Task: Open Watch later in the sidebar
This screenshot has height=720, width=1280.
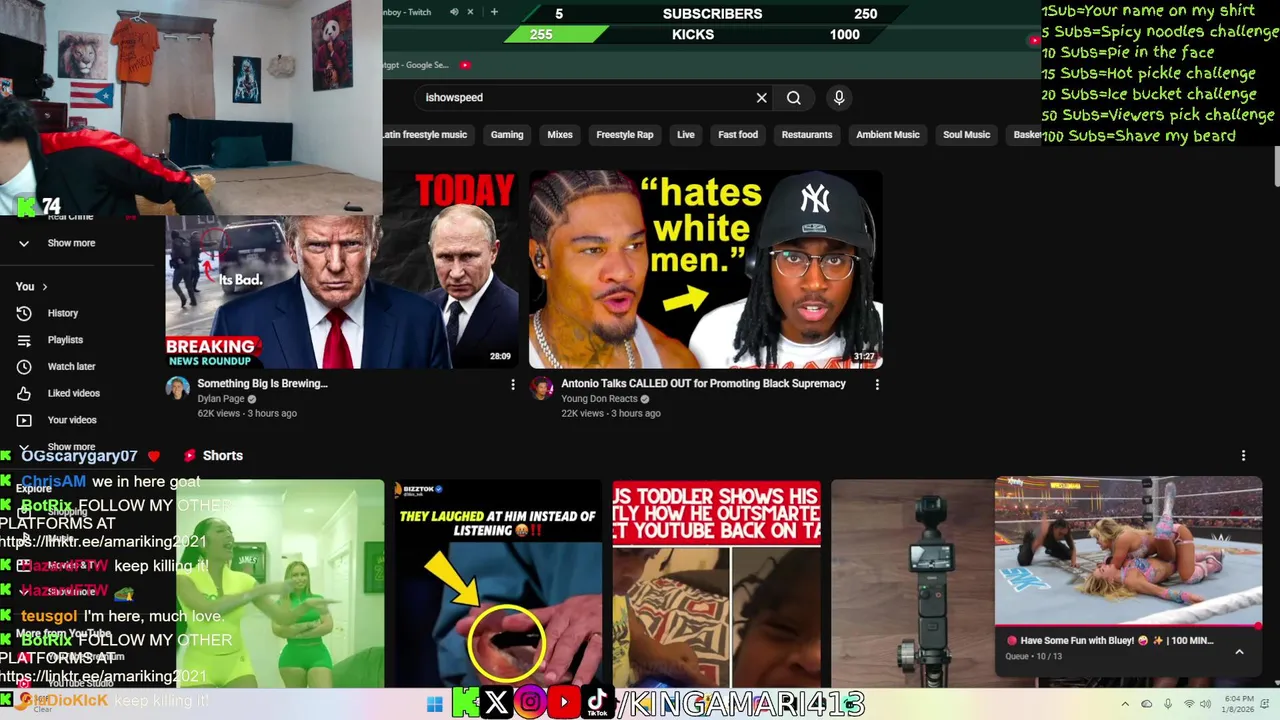Action: click(x=71, y=367)
